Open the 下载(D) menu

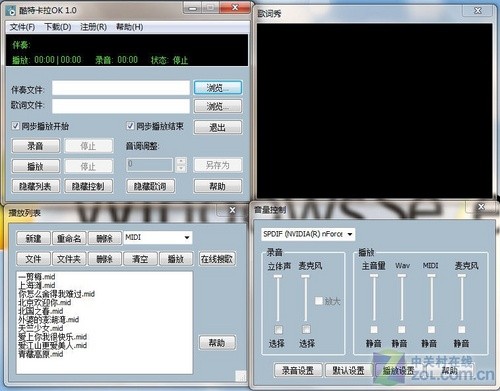tap(58, 27)
